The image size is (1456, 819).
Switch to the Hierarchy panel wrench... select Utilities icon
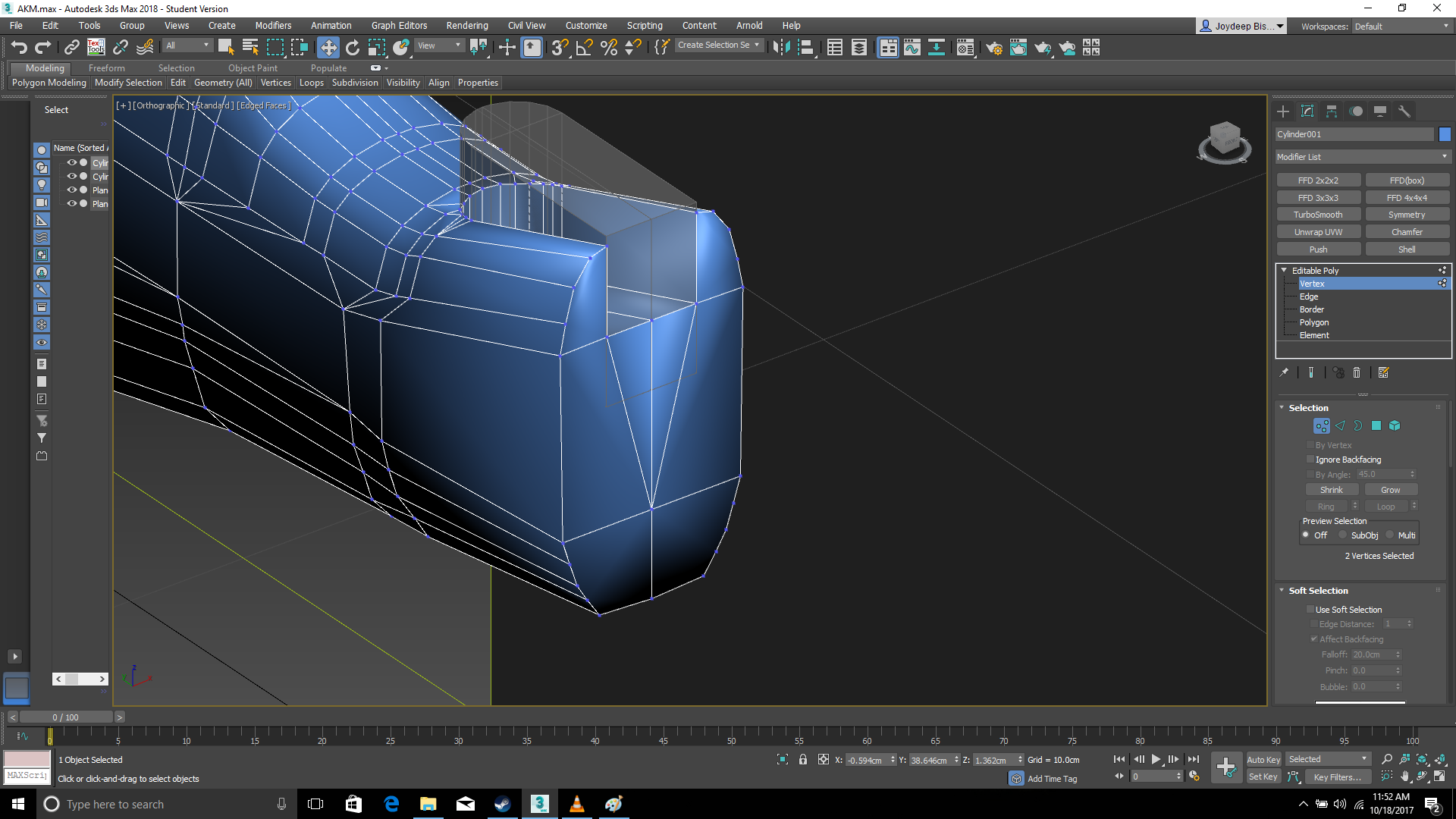(x=1404, y=111)
